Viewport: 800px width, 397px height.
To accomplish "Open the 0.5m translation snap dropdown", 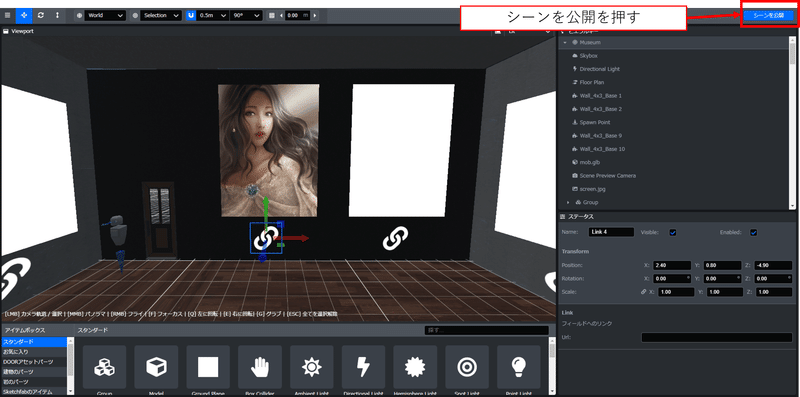I will (213, 15).
